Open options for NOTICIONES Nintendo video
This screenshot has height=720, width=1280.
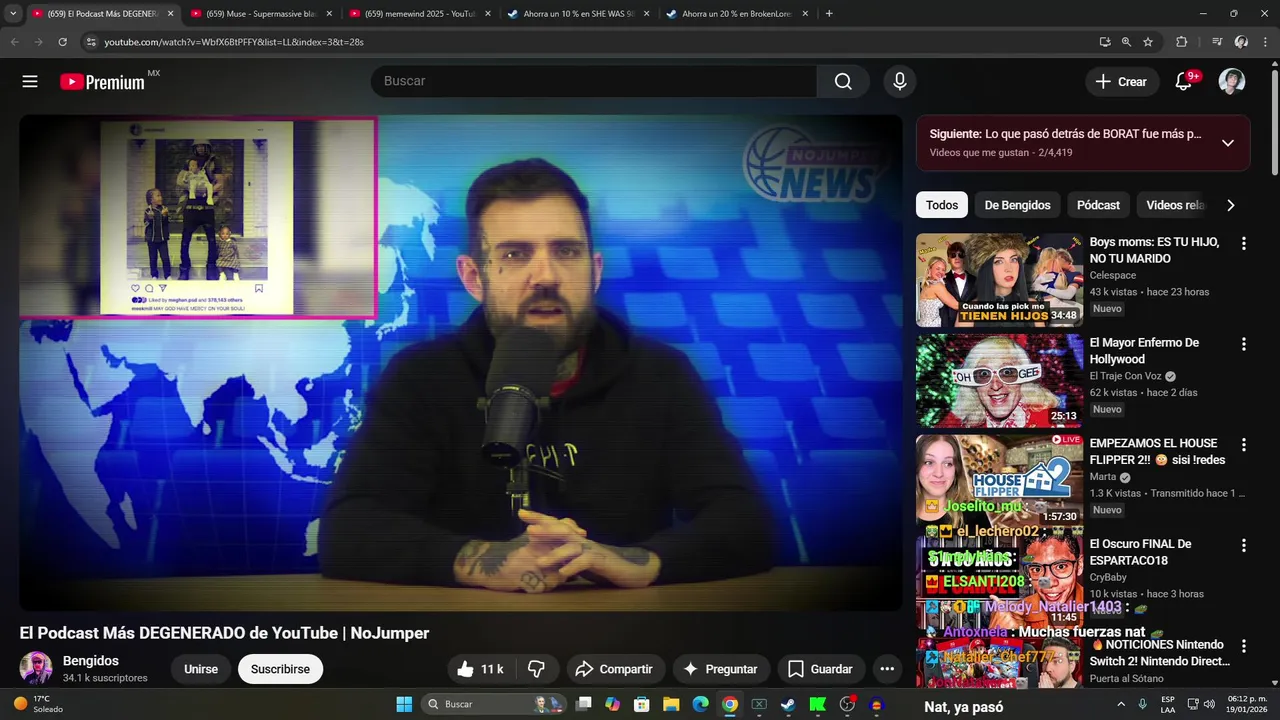1244,646
